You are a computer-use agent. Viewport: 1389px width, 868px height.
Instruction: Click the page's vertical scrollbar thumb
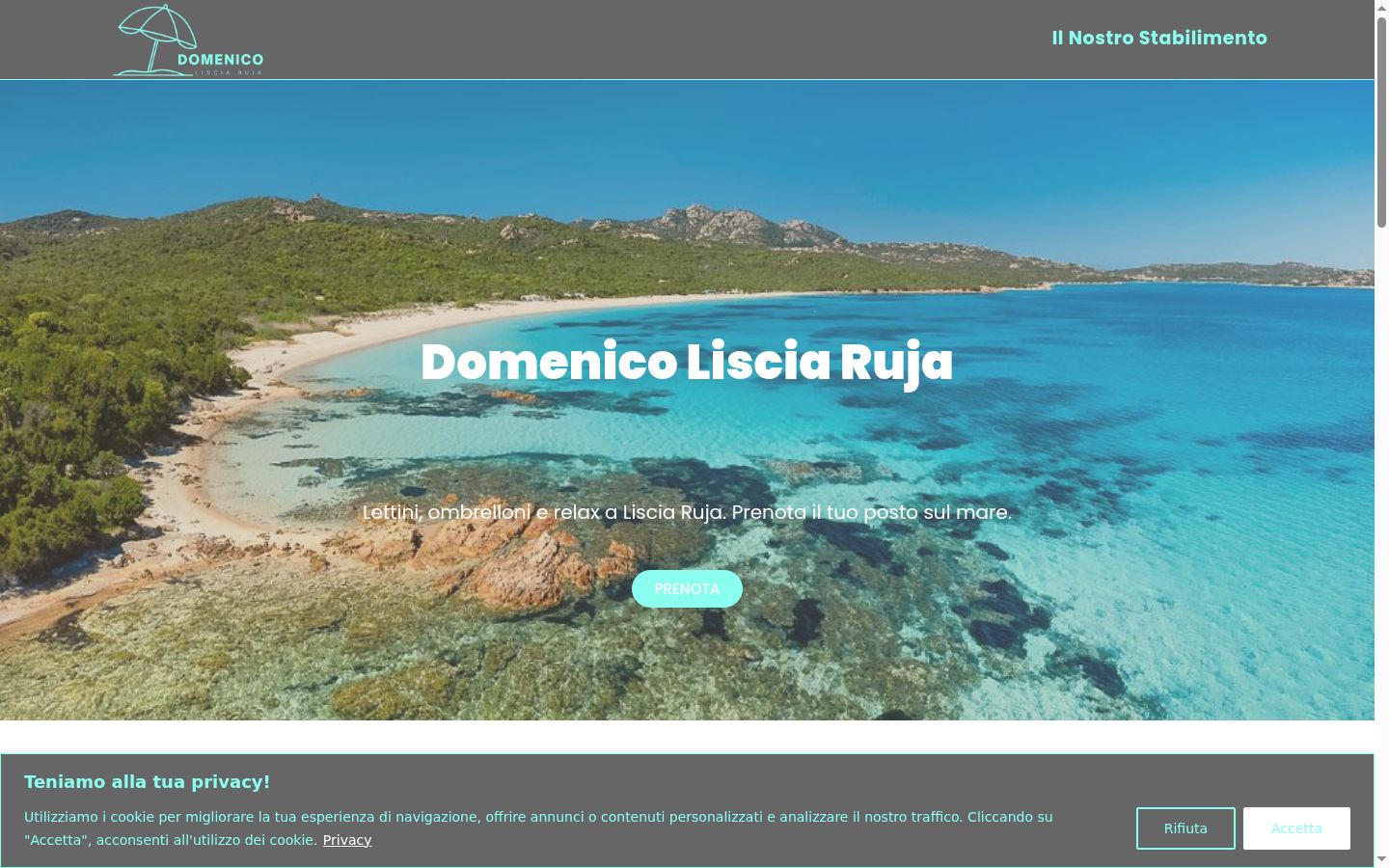tap(1381, 122)
